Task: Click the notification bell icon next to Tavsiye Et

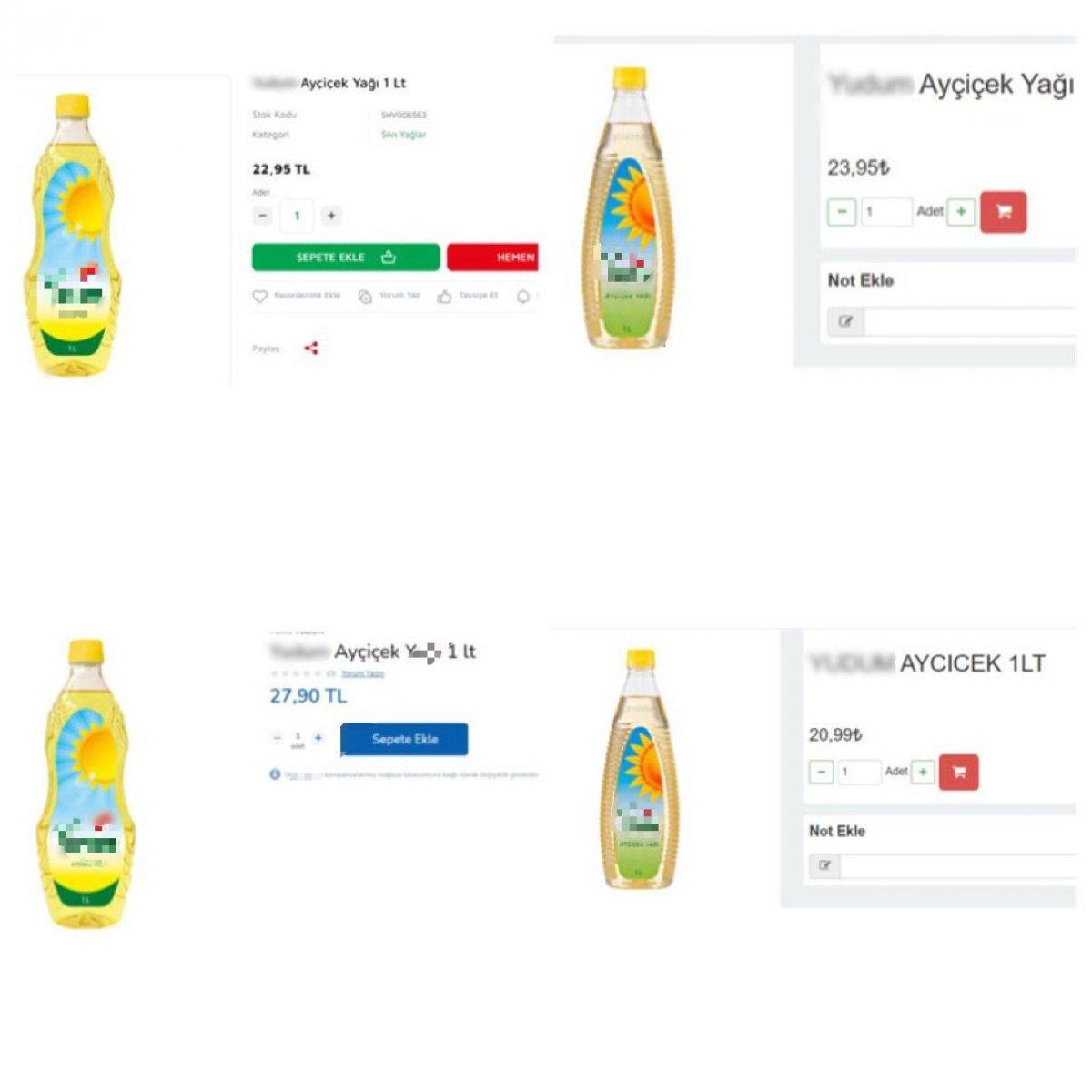Action: tap(522, 296)
